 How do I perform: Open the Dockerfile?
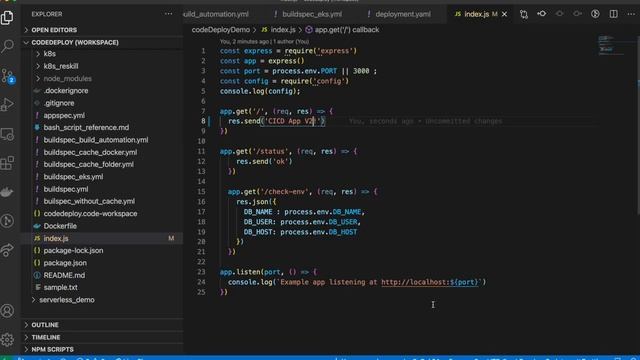(60, 226)
